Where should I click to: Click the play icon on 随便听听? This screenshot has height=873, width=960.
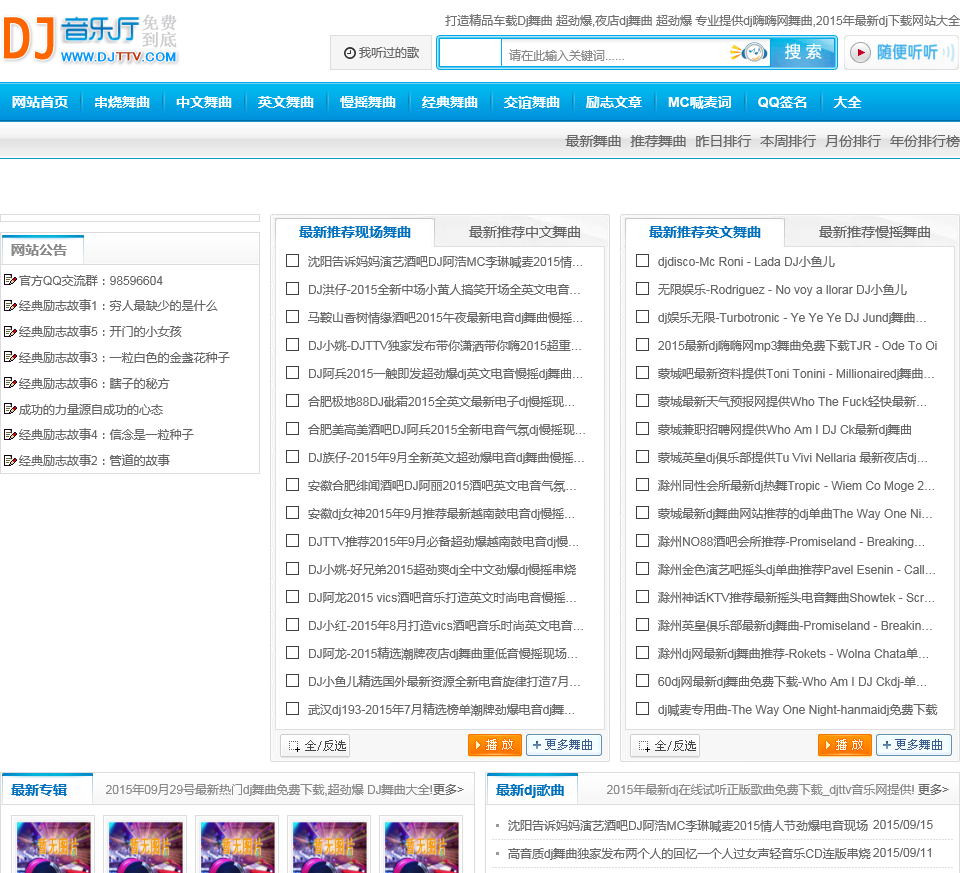pyautogui.click(x=860, y=53)
